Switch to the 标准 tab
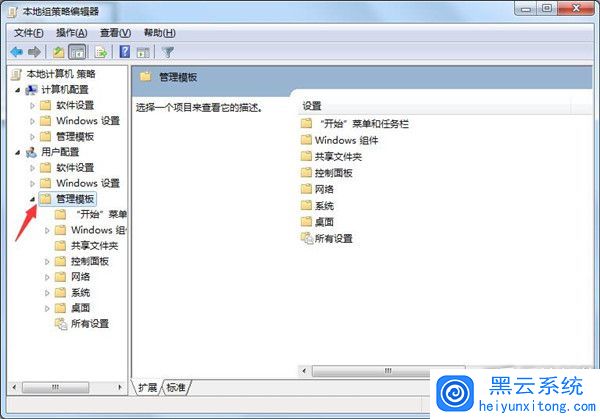Image resolution: width=600 pixels, height=419 pixels. pyautogui.click(x=176, y=388)
